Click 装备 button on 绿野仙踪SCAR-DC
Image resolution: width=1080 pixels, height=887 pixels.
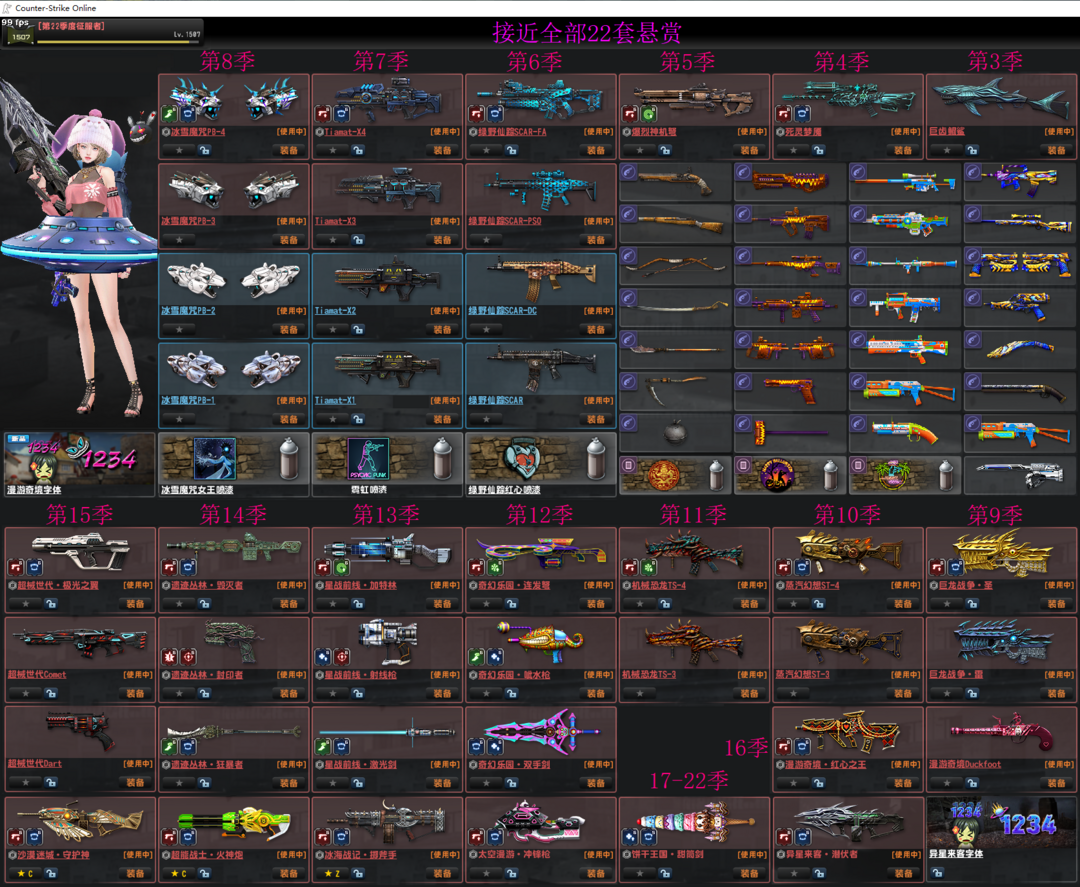[x=596, y=329]
